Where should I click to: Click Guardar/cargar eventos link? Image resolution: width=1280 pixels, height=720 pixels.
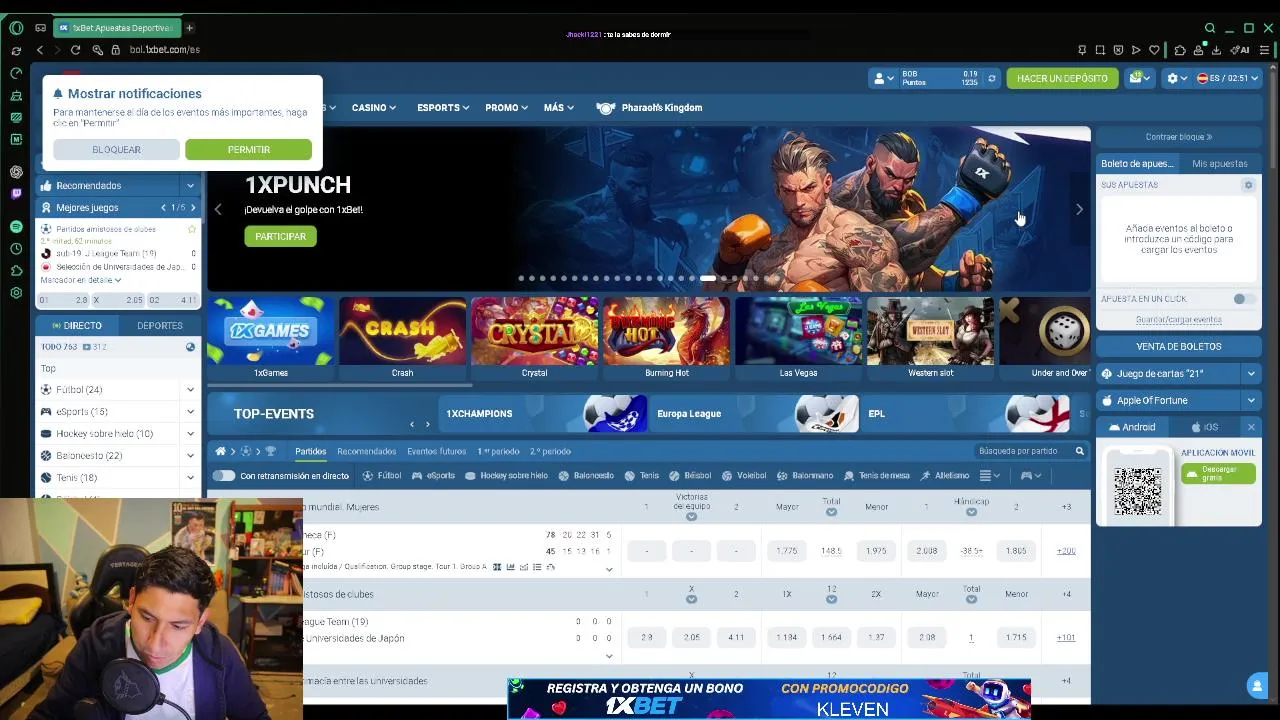(x=1178, y=319)
